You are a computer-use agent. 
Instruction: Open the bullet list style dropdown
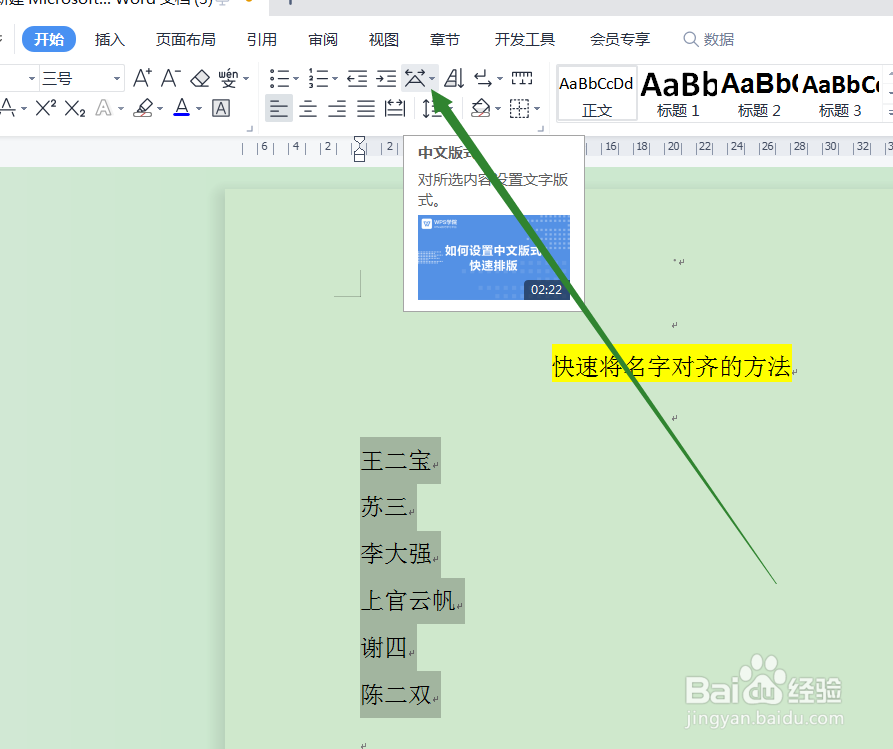tap(295, 78)
